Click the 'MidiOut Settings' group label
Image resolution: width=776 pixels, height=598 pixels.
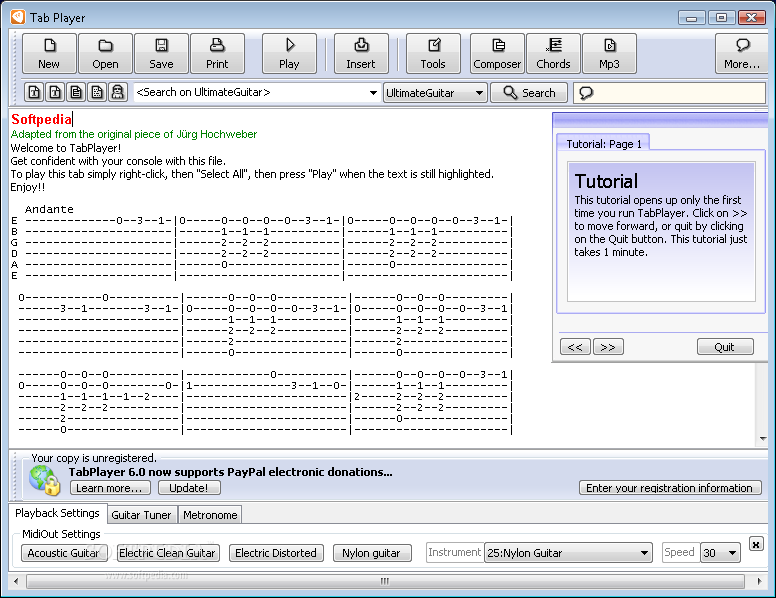click(61, 534)
